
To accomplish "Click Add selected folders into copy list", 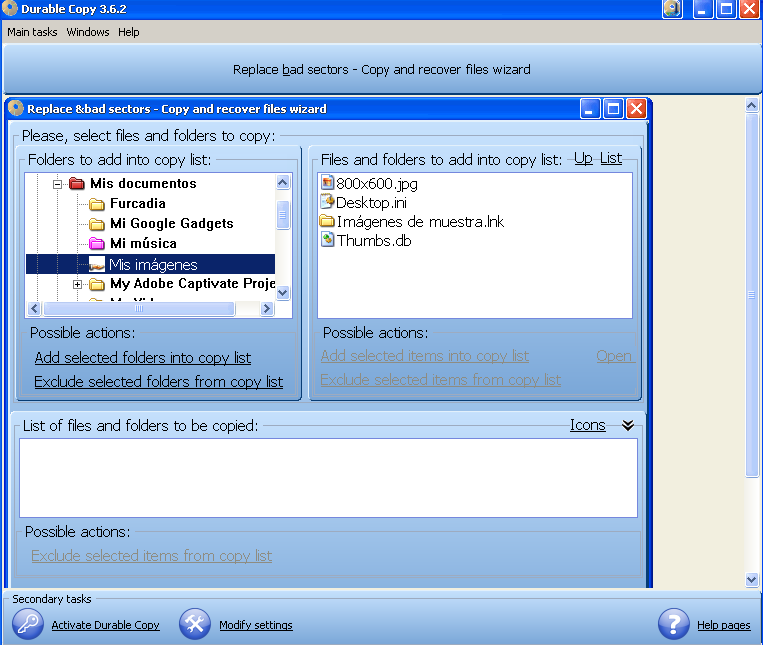I will tap(143, 358).
